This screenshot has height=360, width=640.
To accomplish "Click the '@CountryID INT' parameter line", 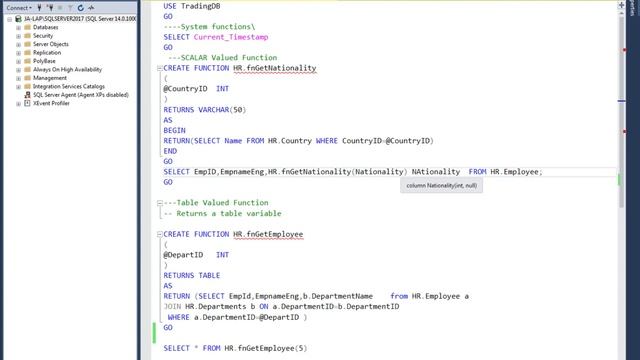I will point(196,89).
